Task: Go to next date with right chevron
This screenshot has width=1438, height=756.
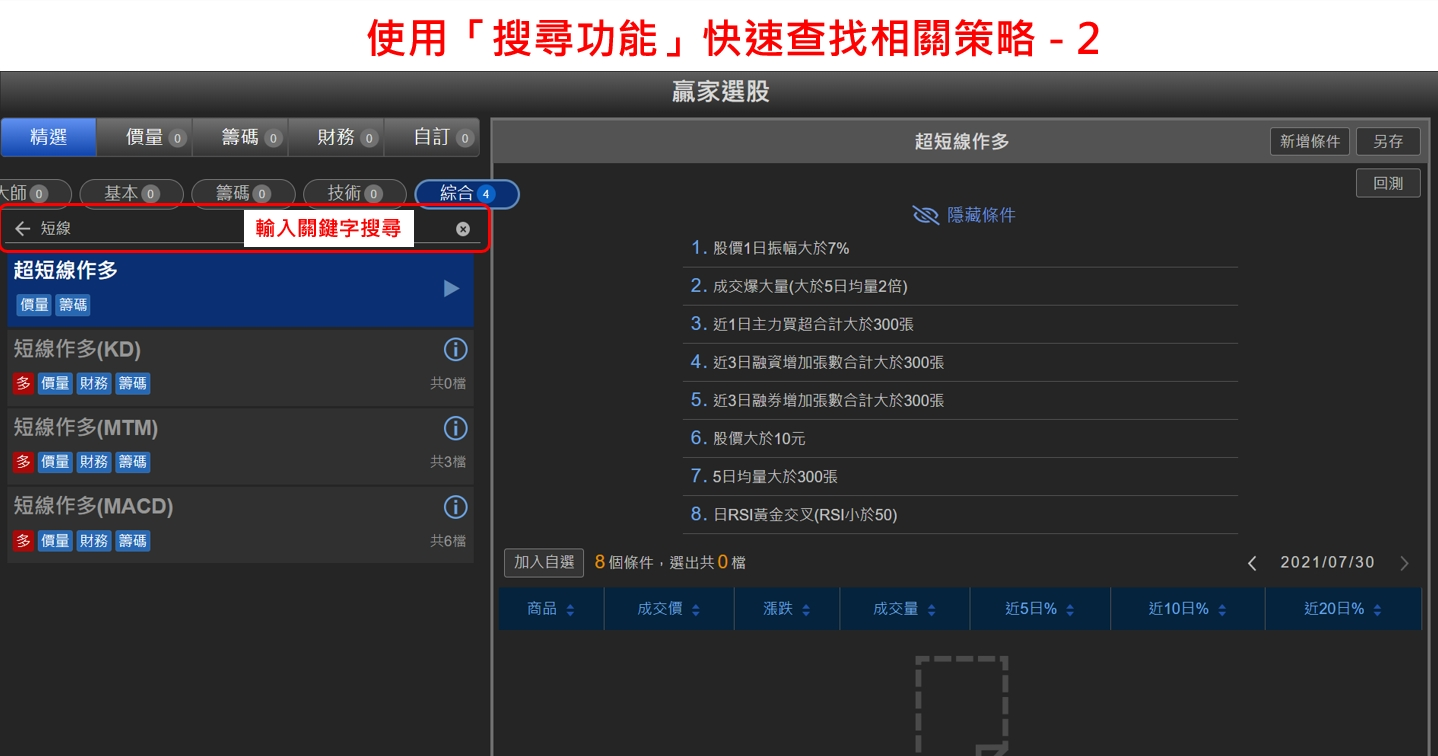Action: (1404, 563)
